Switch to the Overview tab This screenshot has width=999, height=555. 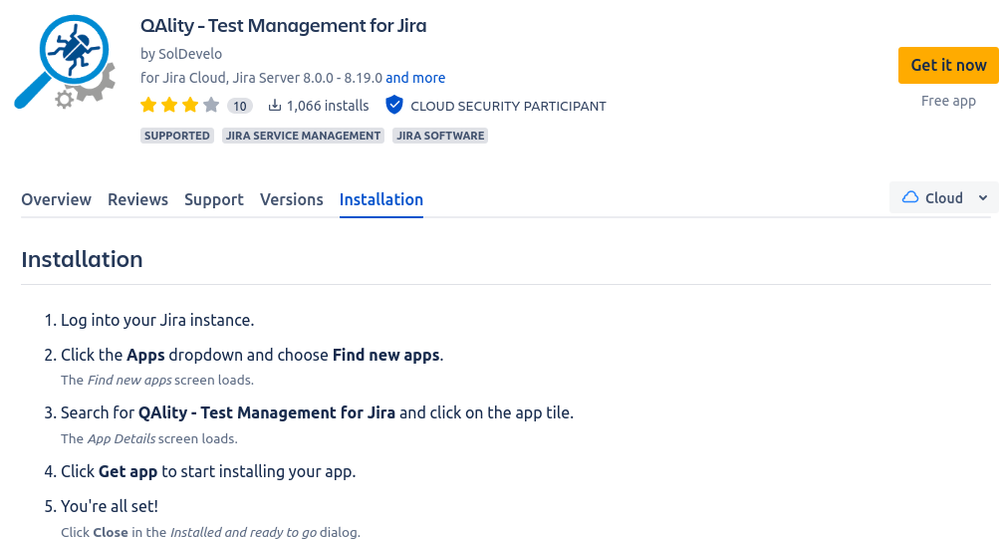(x=56, y=199)
